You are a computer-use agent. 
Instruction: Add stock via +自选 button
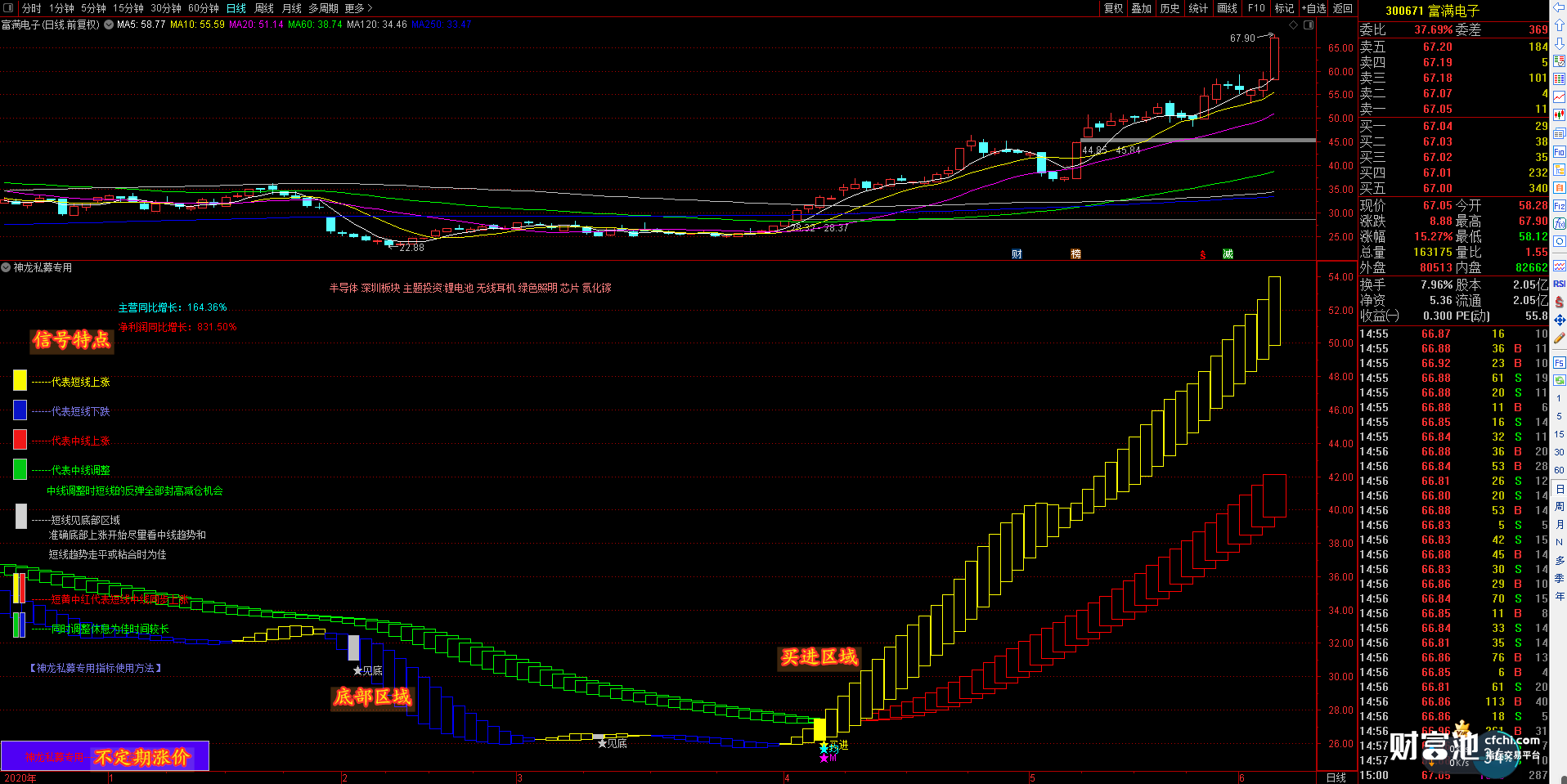click(x=1314, y=8)
